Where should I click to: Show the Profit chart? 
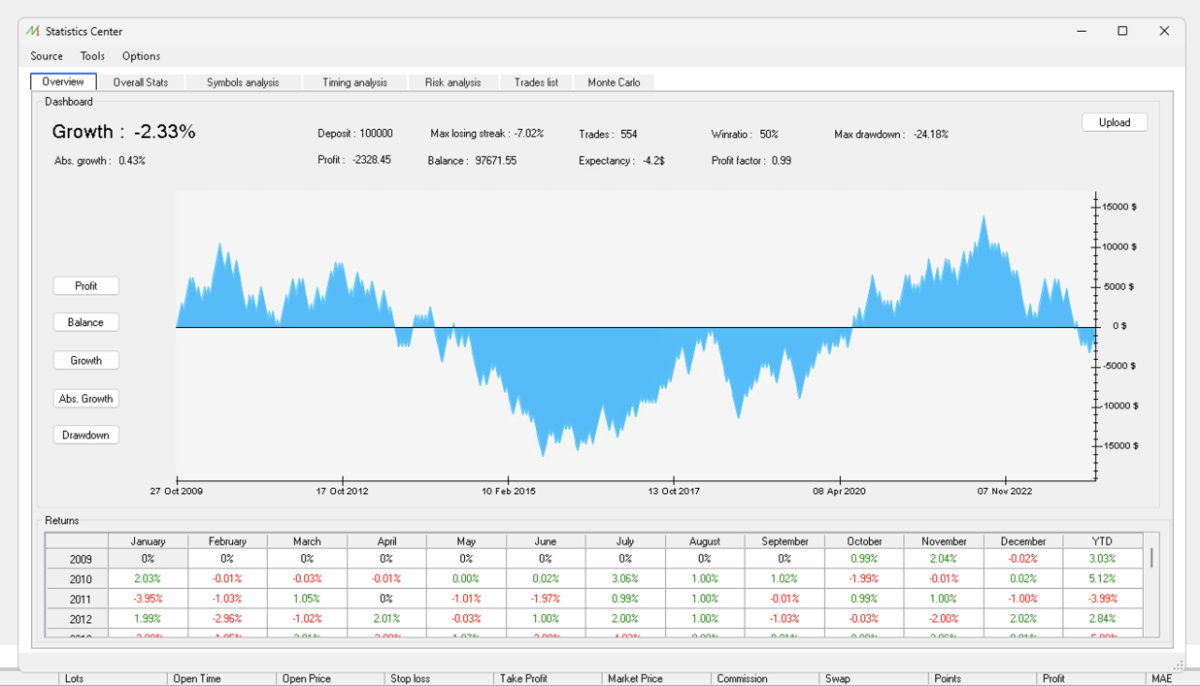coord(86,286)
